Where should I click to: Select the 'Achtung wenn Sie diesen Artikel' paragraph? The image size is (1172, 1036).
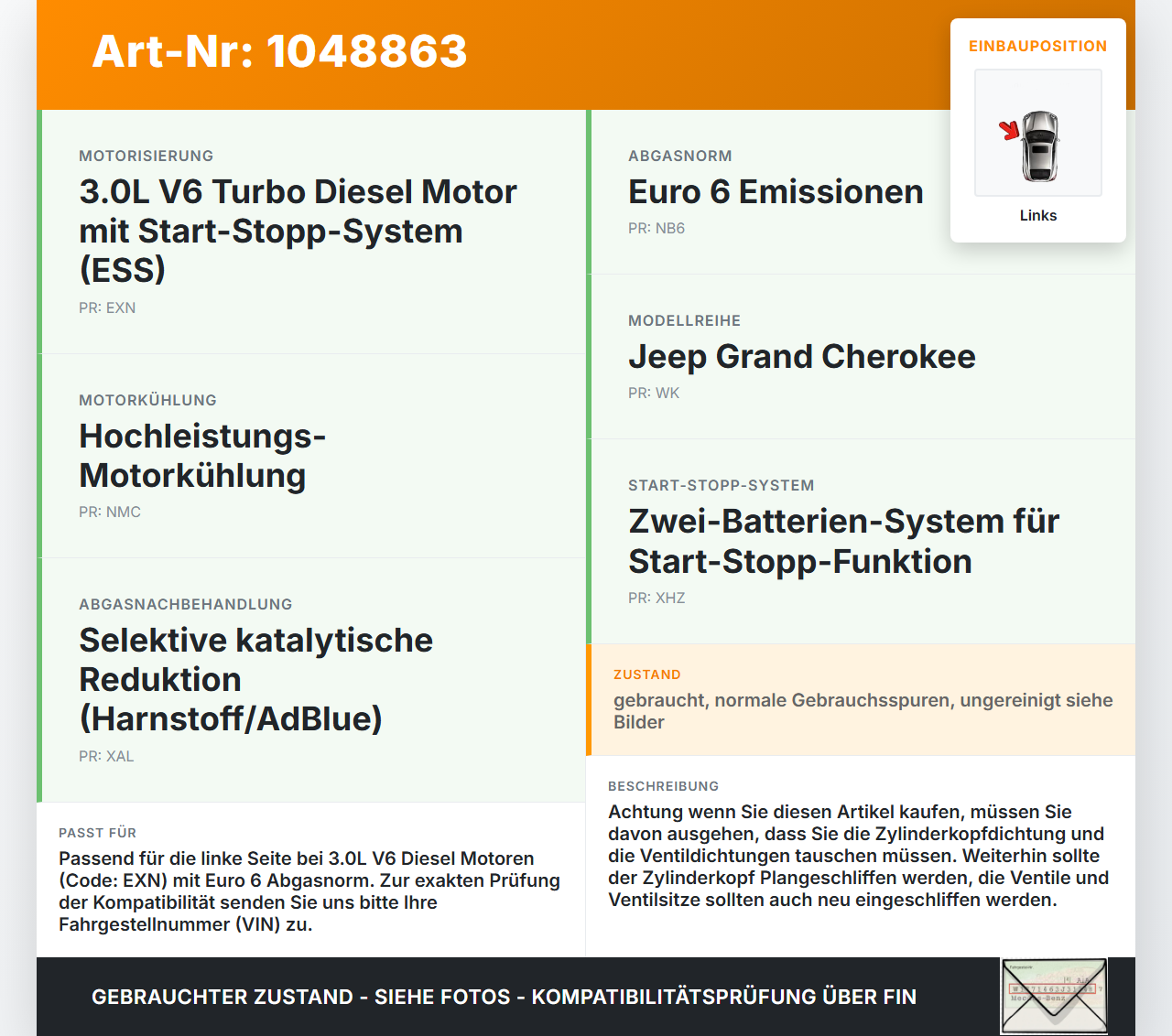click(858, 856)
